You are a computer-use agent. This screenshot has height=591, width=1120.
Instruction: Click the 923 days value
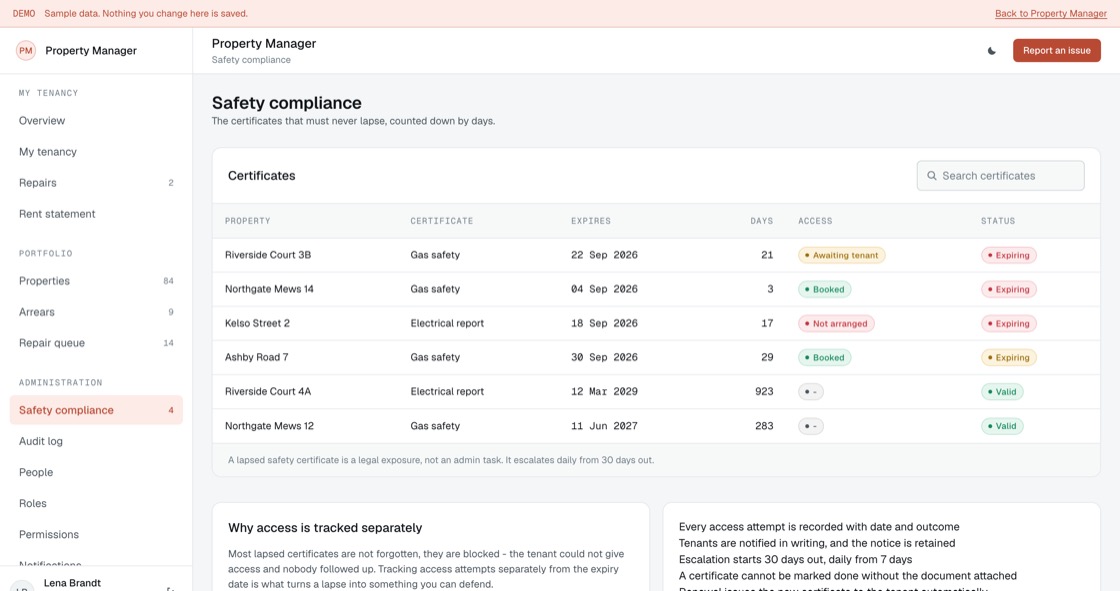(764, 392)
